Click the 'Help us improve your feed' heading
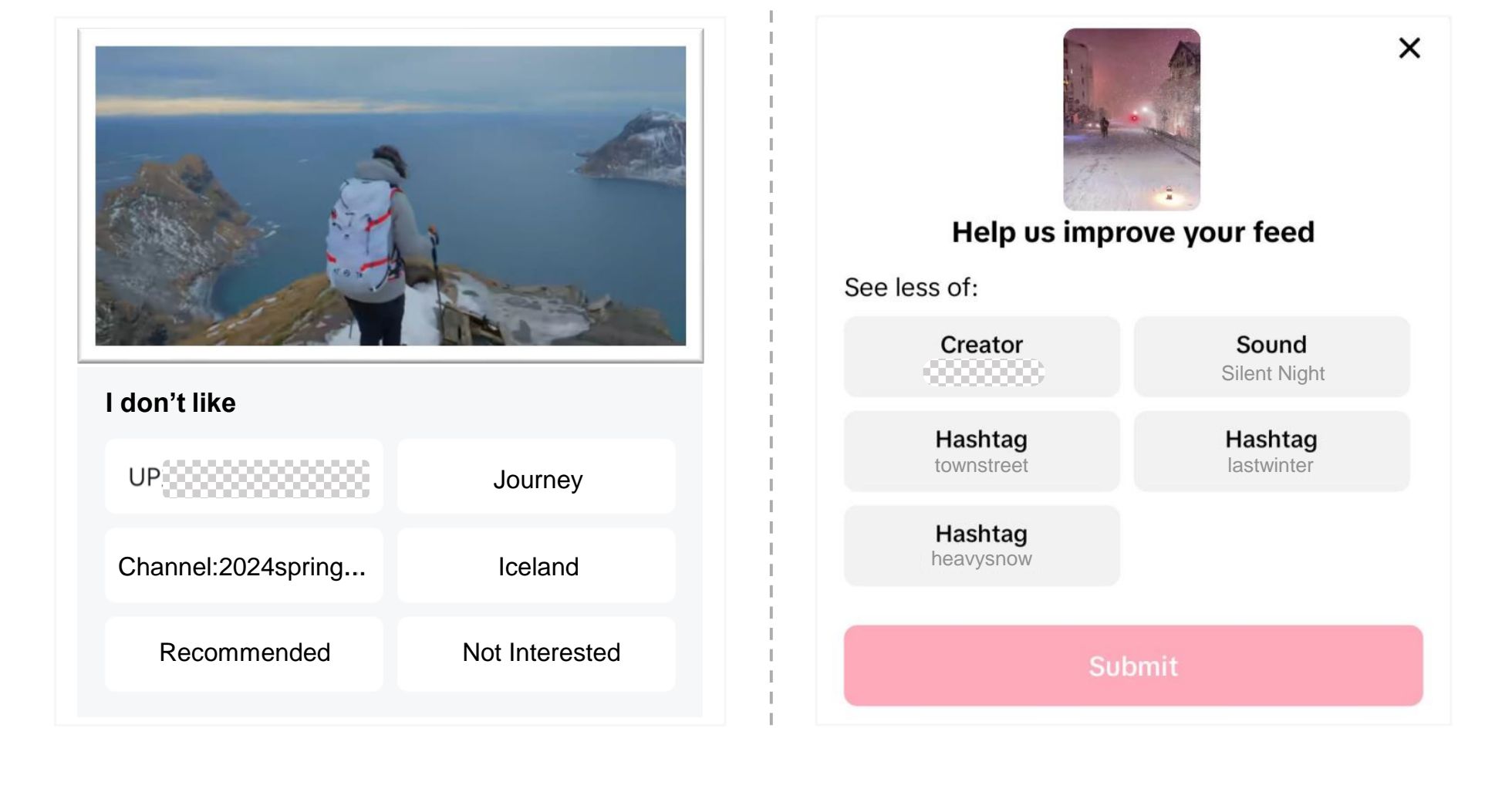This screenshot has width=1512, height=799. click(1132, 232)
